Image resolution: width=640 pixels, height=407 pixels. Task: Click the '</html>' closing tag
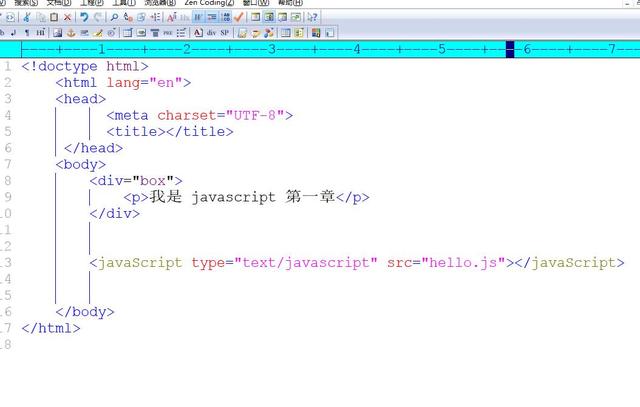51,328
